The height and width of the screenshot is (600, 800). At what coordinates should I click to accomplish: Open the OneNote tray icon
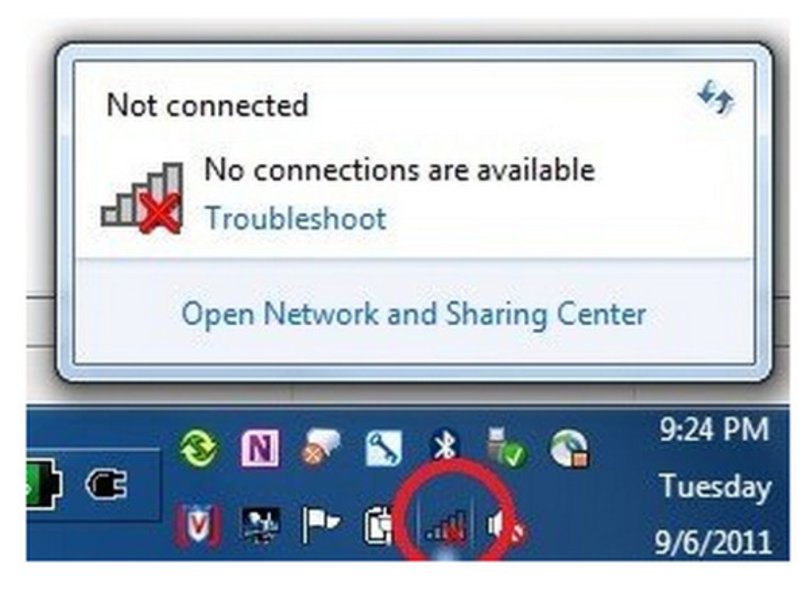[260, 448]
